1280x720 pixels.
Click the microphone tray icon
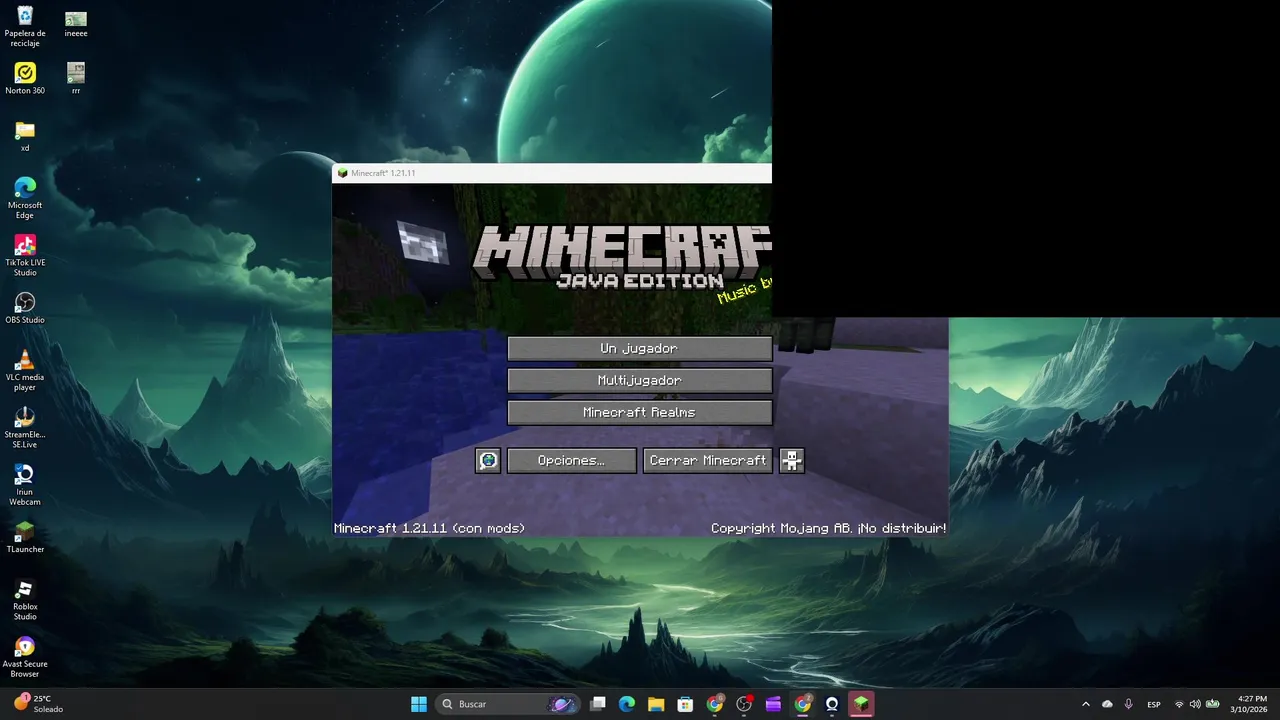click(x=1129, y=704)
